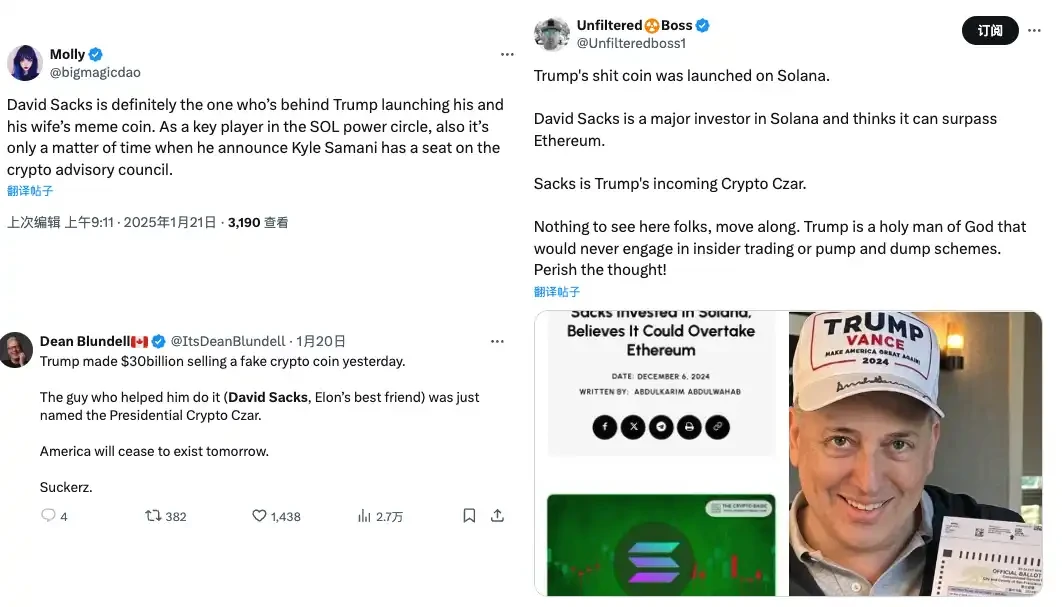1062x607 pixels.
Task: Translate Molly's post via 翻译帖子
Action: point(30,190)
